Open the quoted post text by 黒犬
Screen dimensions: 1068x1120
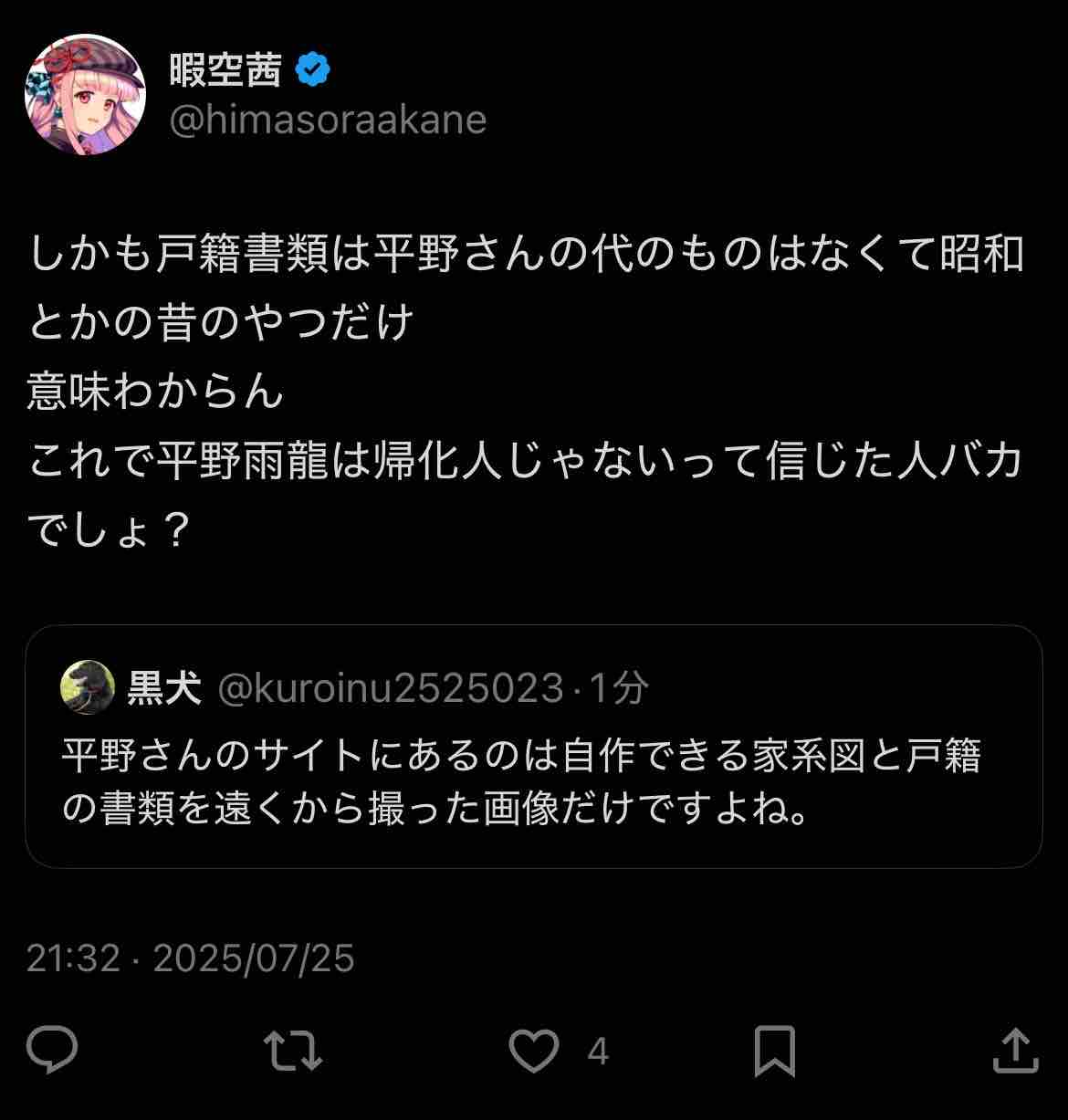520,782
